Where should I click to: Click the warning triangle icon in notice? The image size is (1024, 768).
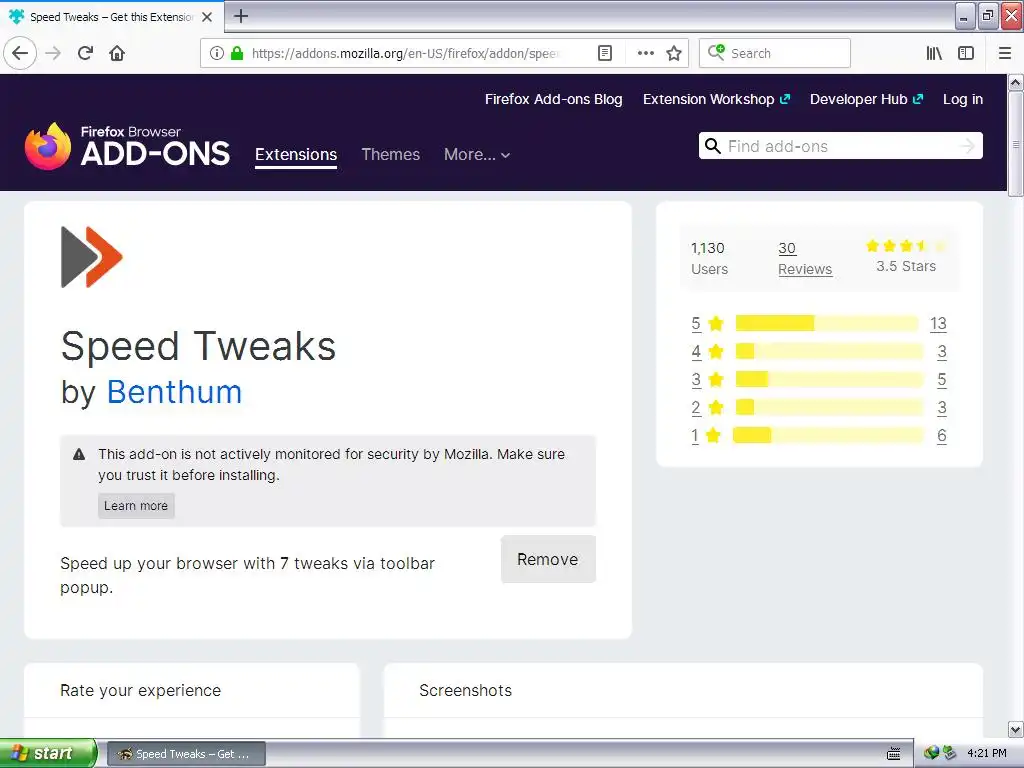(x=79, y=454)
